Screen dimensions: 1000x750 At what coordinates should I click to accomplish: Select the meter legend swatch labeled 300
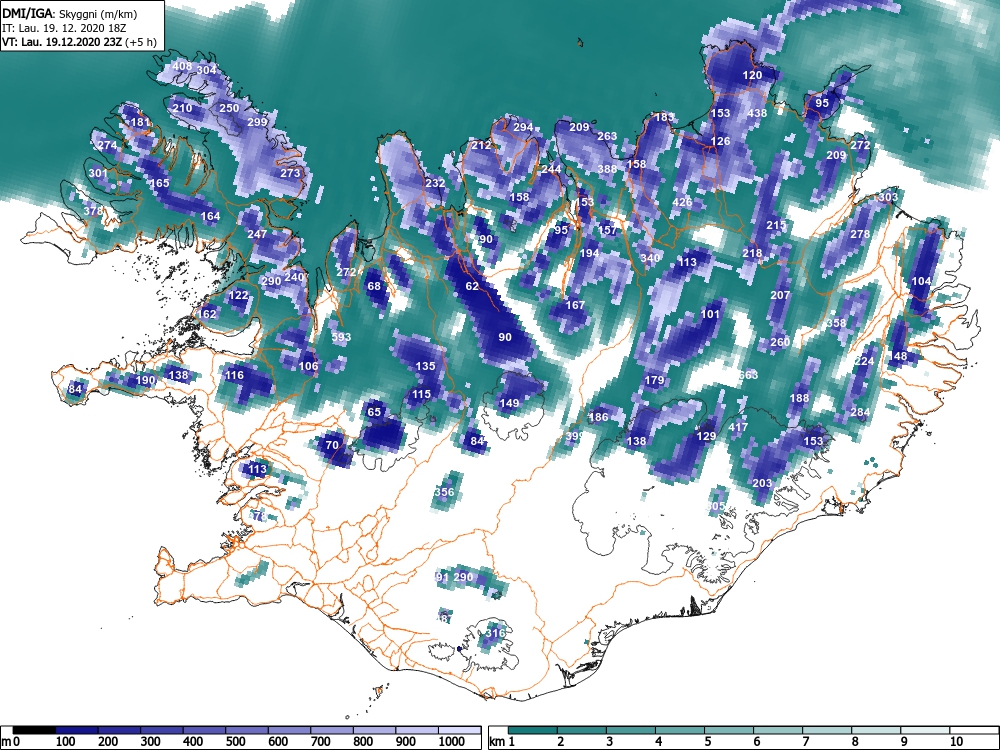coord(162,730)
